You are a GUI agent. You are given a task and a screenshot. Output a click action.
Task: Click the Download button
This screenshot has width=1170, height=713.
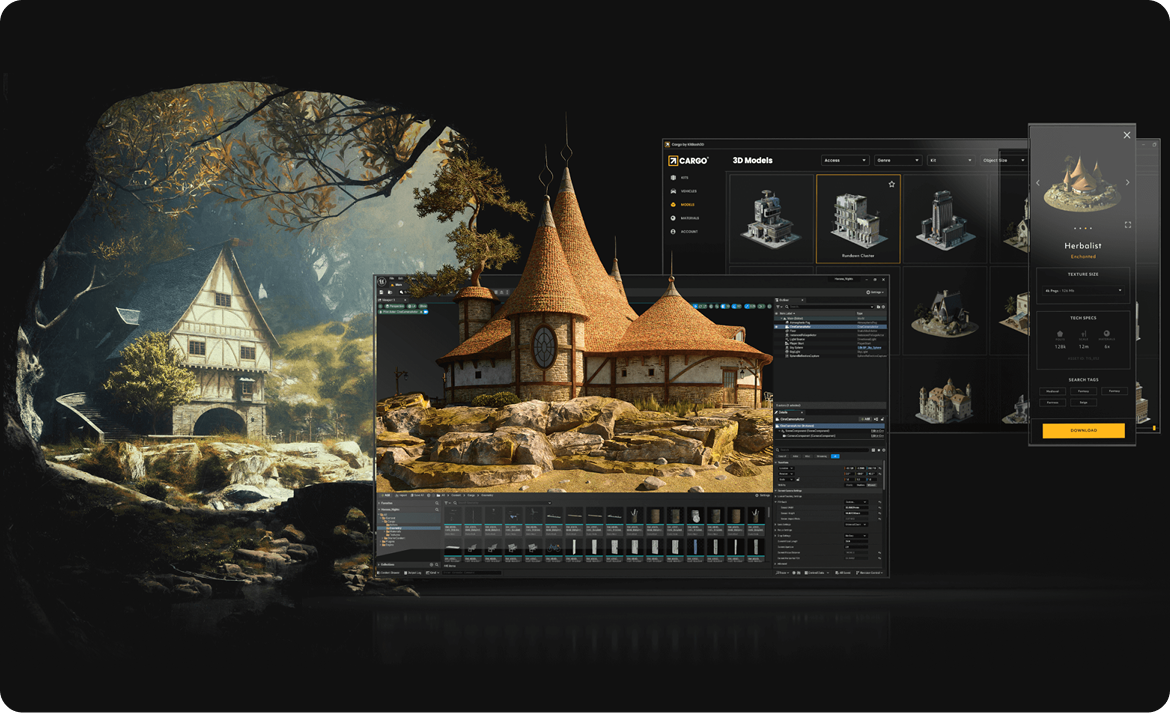tap(1082, 431)
